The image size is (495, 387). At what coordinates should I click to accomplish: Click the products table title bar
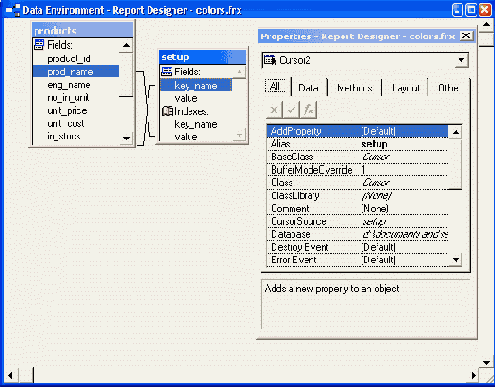(83, 30)
